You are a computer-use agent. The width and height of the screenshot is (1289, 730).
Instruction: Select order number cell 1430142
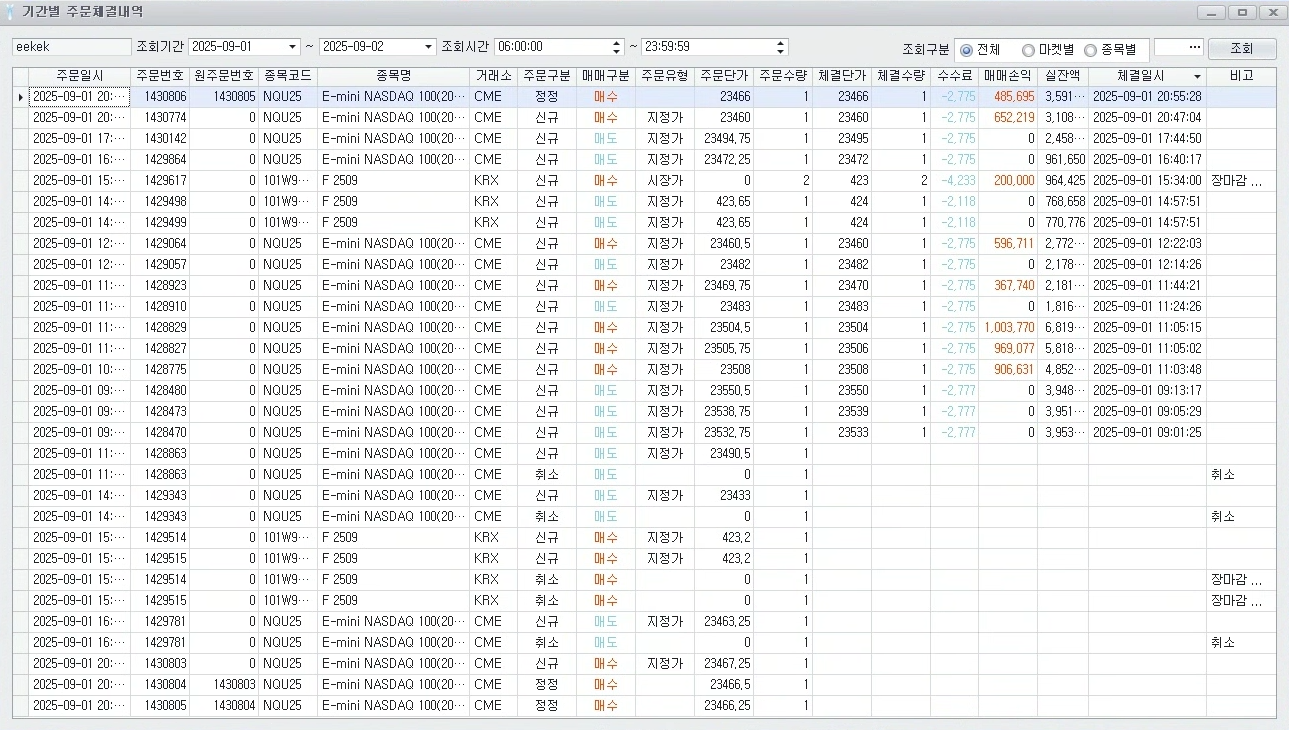tap(160, 139)
